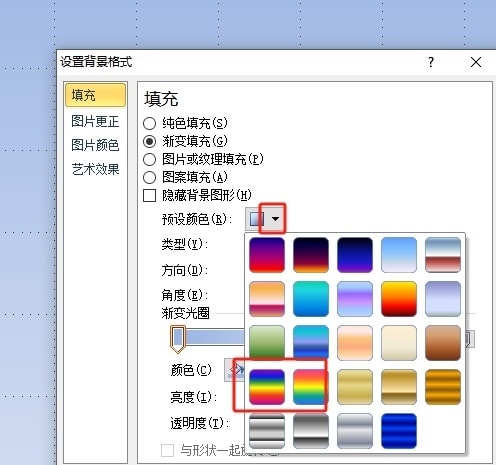Toggle the 与形状一起旋转 checkbox
This screenshot has width=496, height=465.
coord(167,450)
